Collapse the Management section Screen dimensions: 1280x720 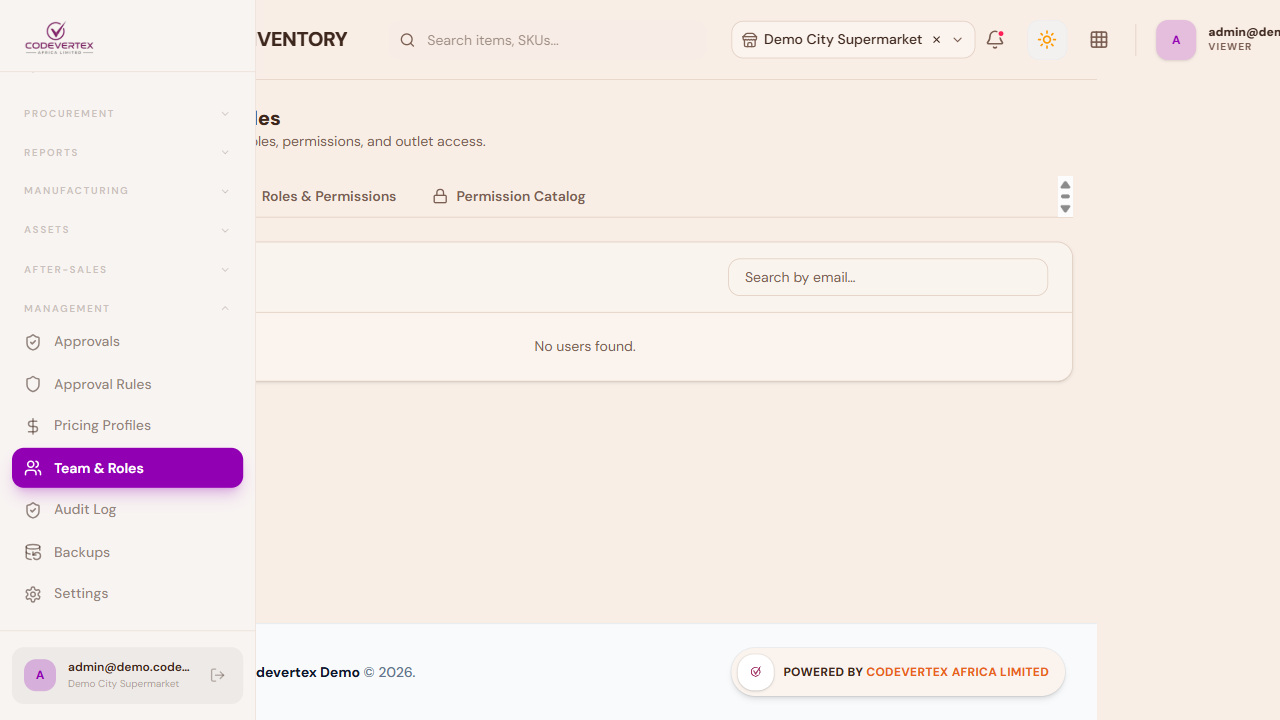127,309
